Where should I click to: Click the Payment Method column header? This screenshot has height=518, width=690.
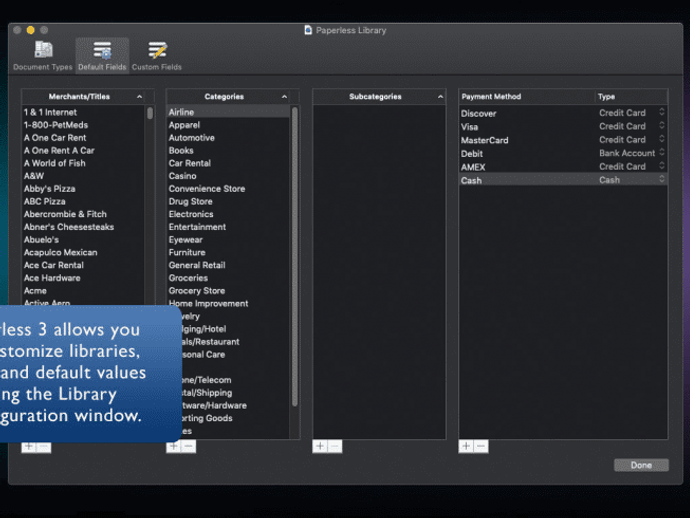[x=527, y=96]
